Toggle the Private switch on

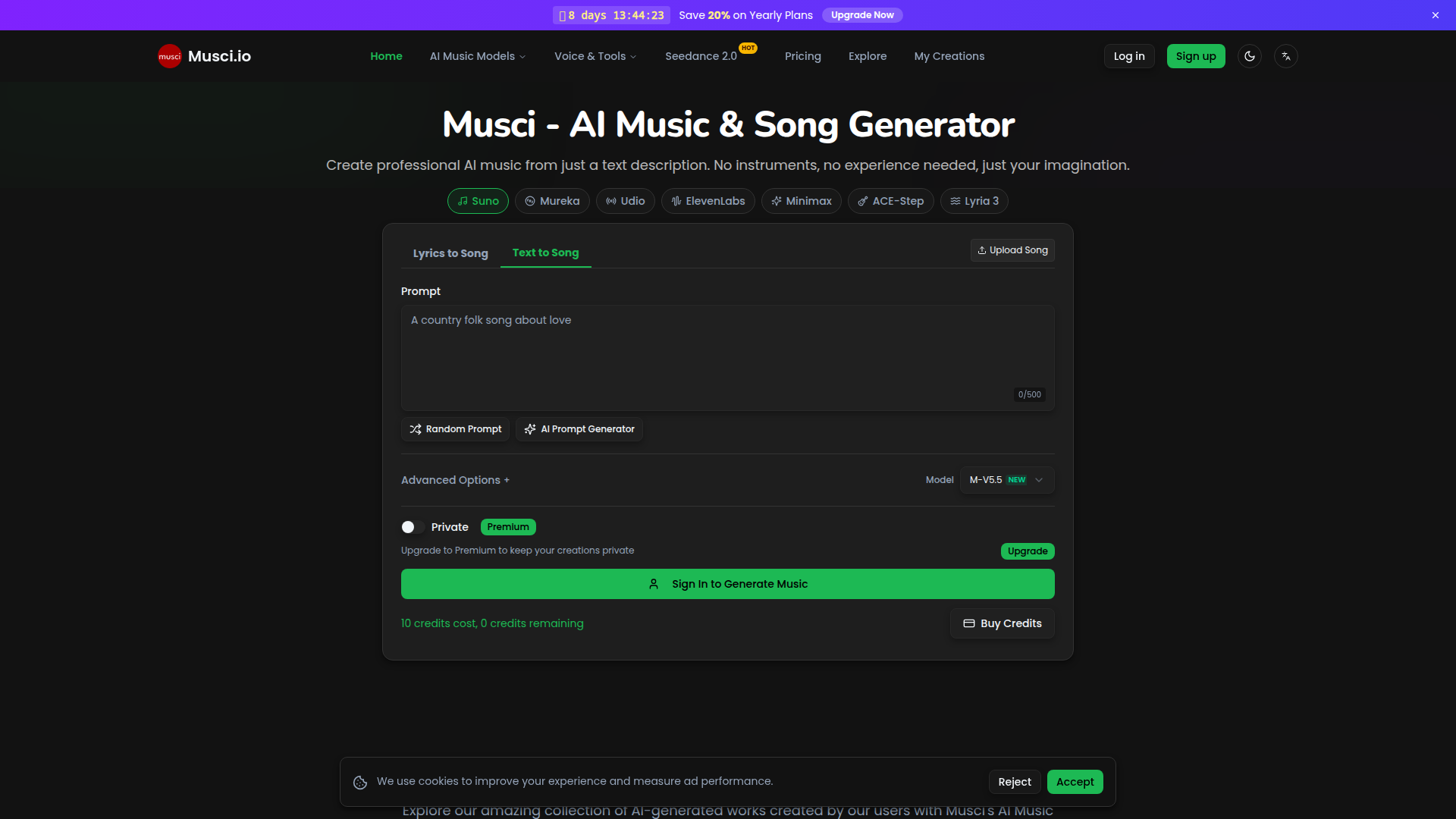pyautogui.click(x=413, y=527)
